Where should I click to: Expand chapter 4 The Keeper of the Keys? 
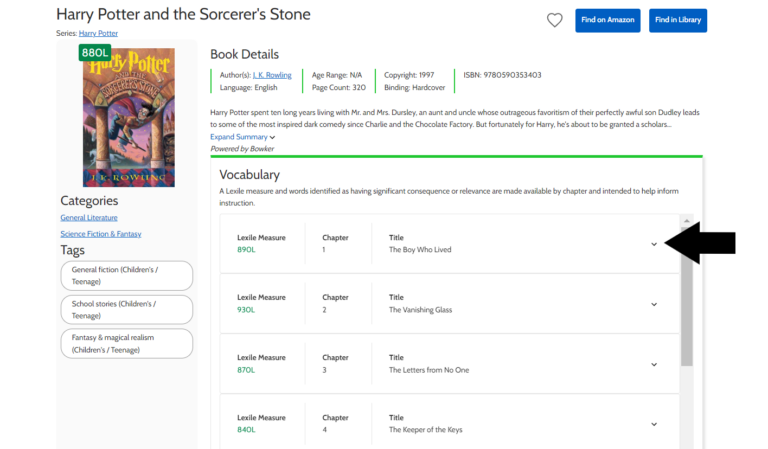click(x=654, y=424)
